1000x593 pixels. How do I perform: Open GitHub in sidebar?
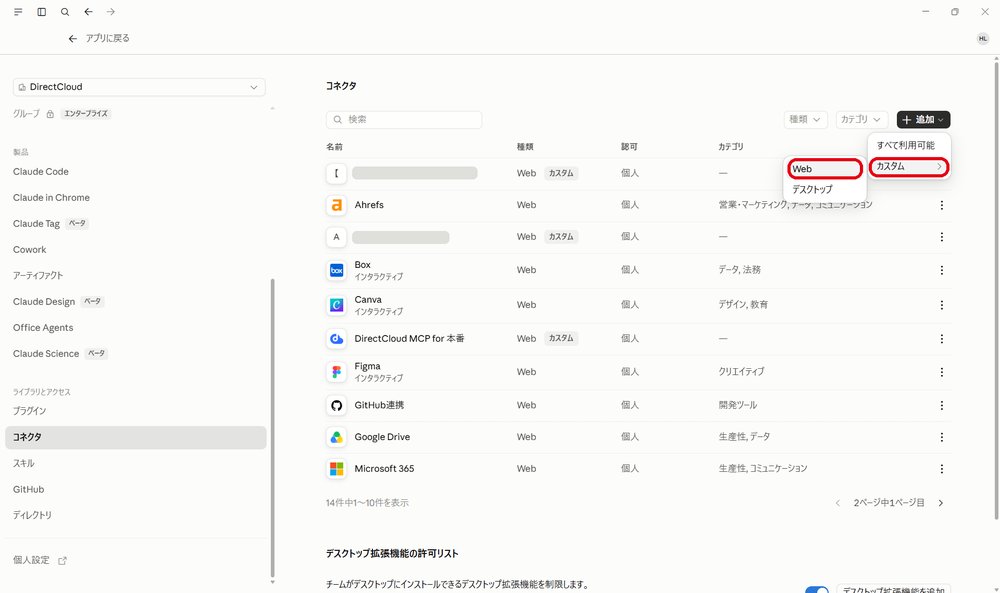click(29, 490)
